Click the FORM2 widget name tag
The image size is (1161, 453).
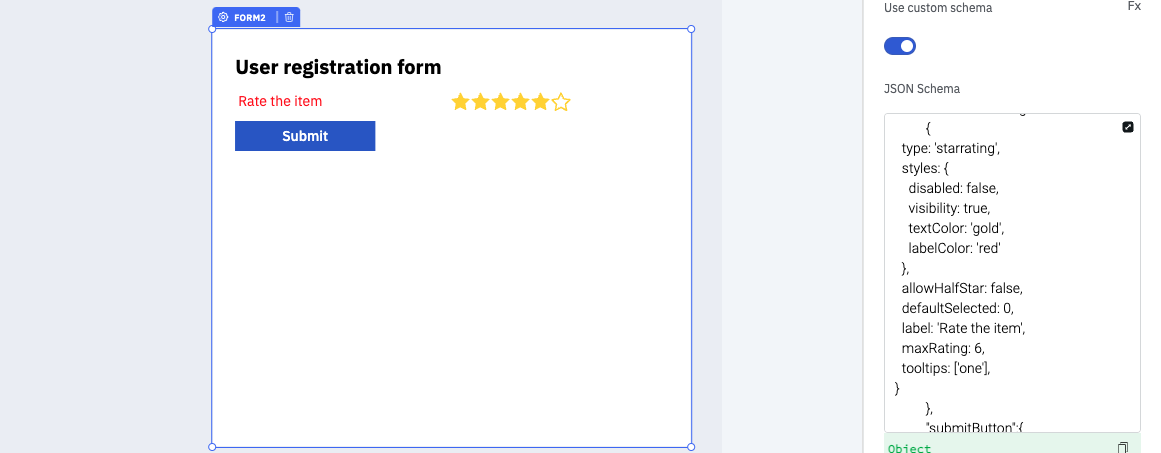tap(250, 17)
